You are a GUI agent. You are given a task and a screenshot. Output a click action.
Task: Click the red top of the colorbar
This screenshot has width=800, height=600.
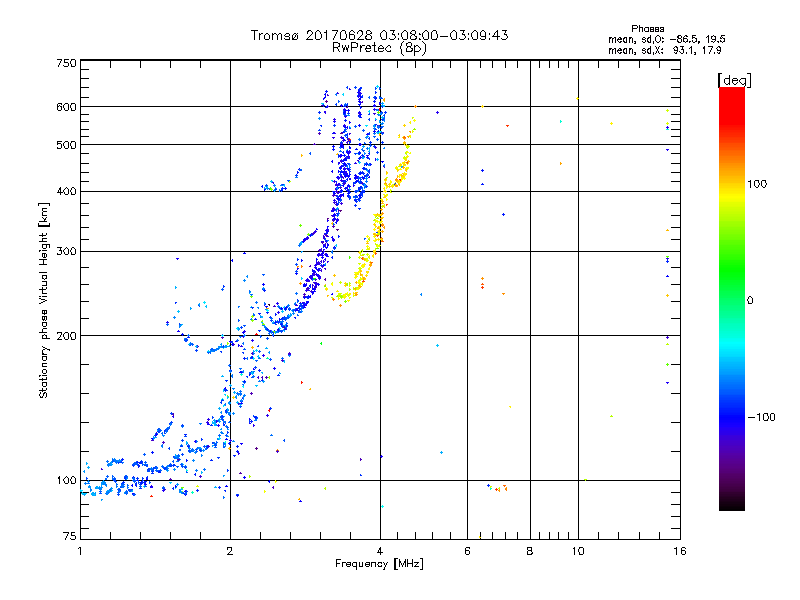click(732, 97)
